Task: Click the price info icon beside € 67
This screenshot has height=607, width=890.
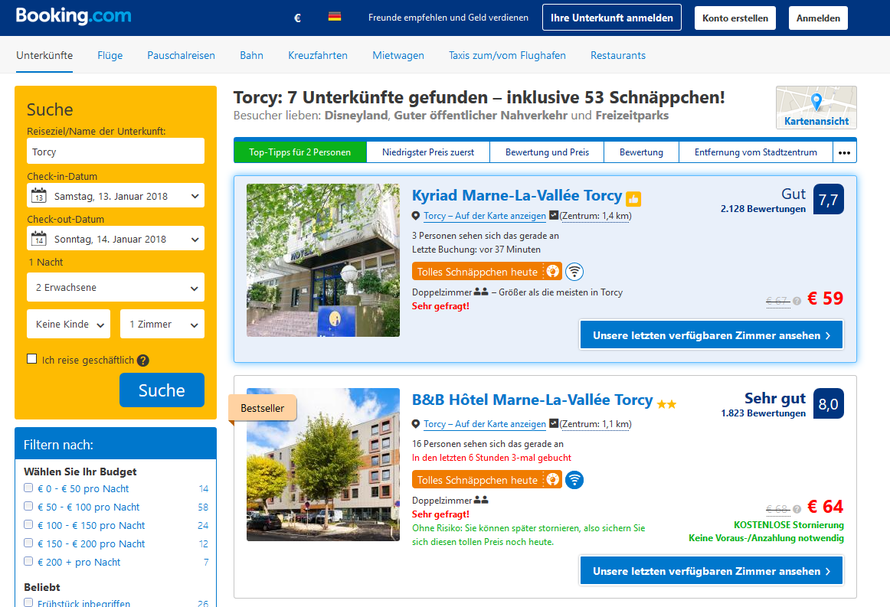Action: tap(797, 301)
